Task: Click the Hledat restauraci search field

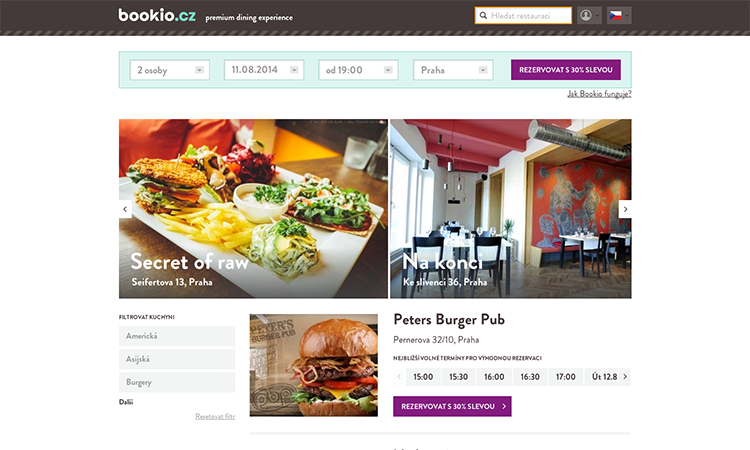Action: coord(523,15)
